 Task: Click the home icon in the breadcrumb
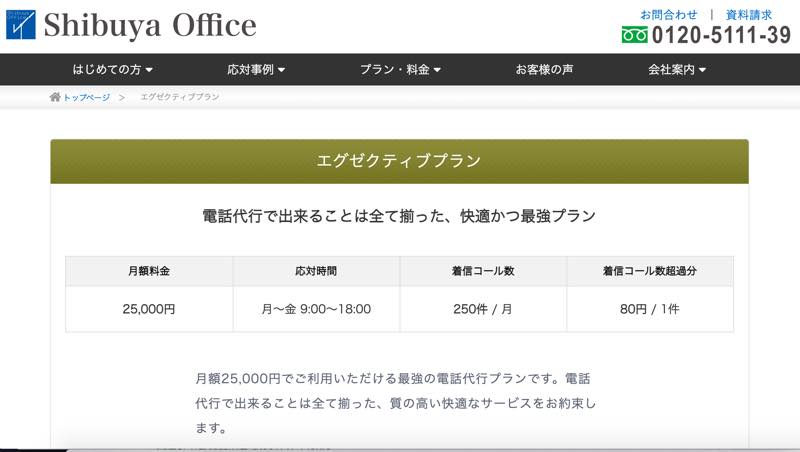pos(55,97)
